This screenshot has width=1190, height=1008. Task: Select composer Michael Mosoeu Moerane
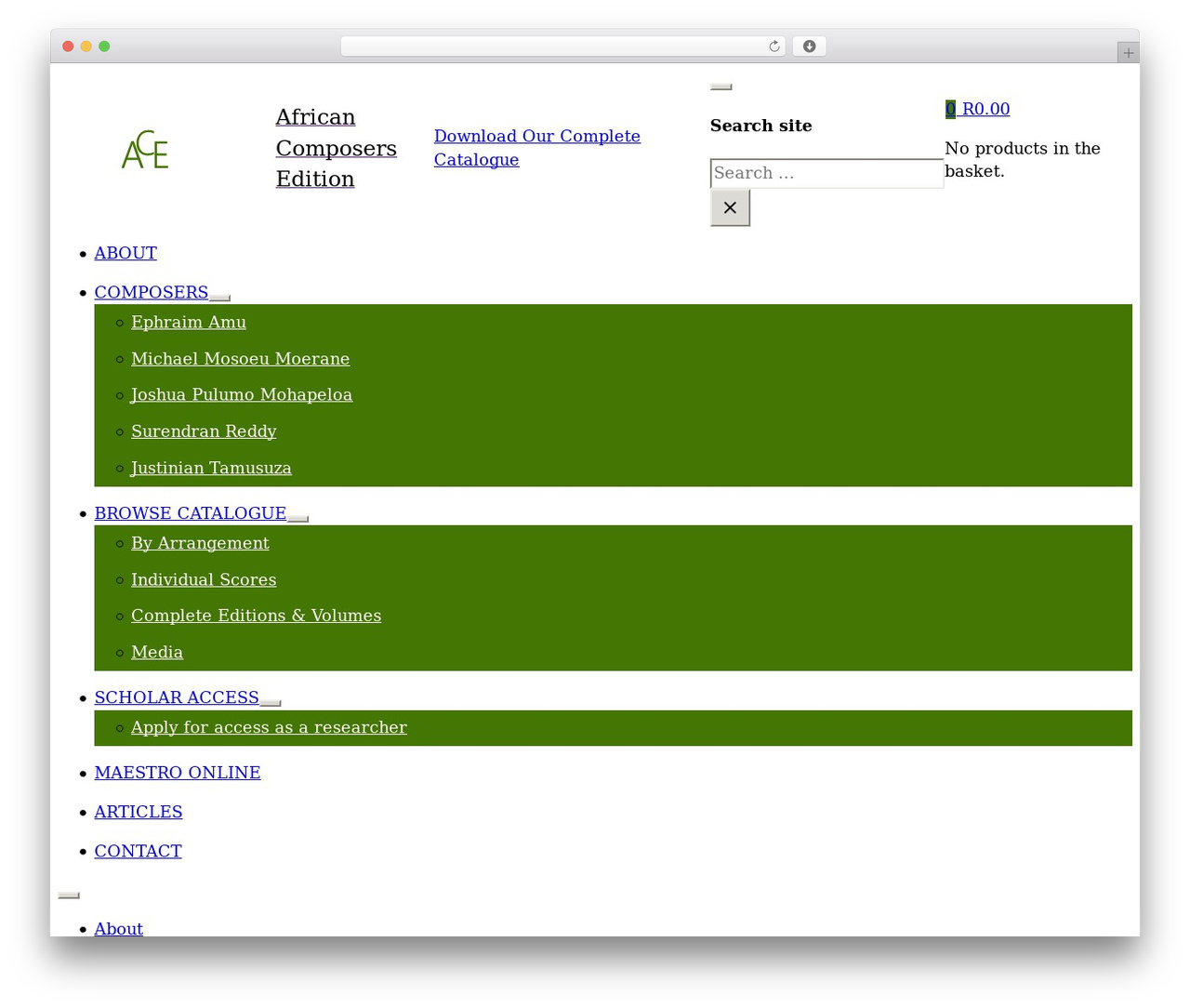click(x=241, y=359)
